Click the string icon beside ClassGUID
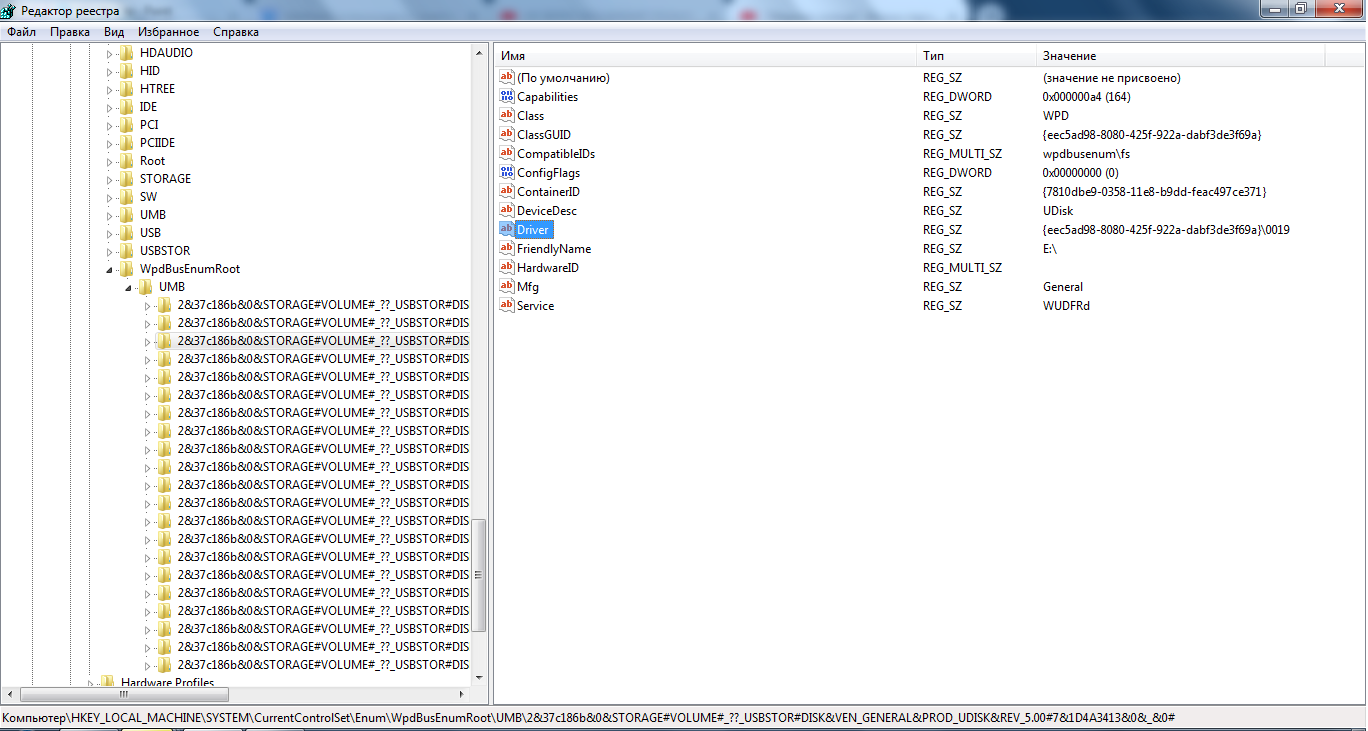This screenshot has width=1368, height=731. coord(506,135)
